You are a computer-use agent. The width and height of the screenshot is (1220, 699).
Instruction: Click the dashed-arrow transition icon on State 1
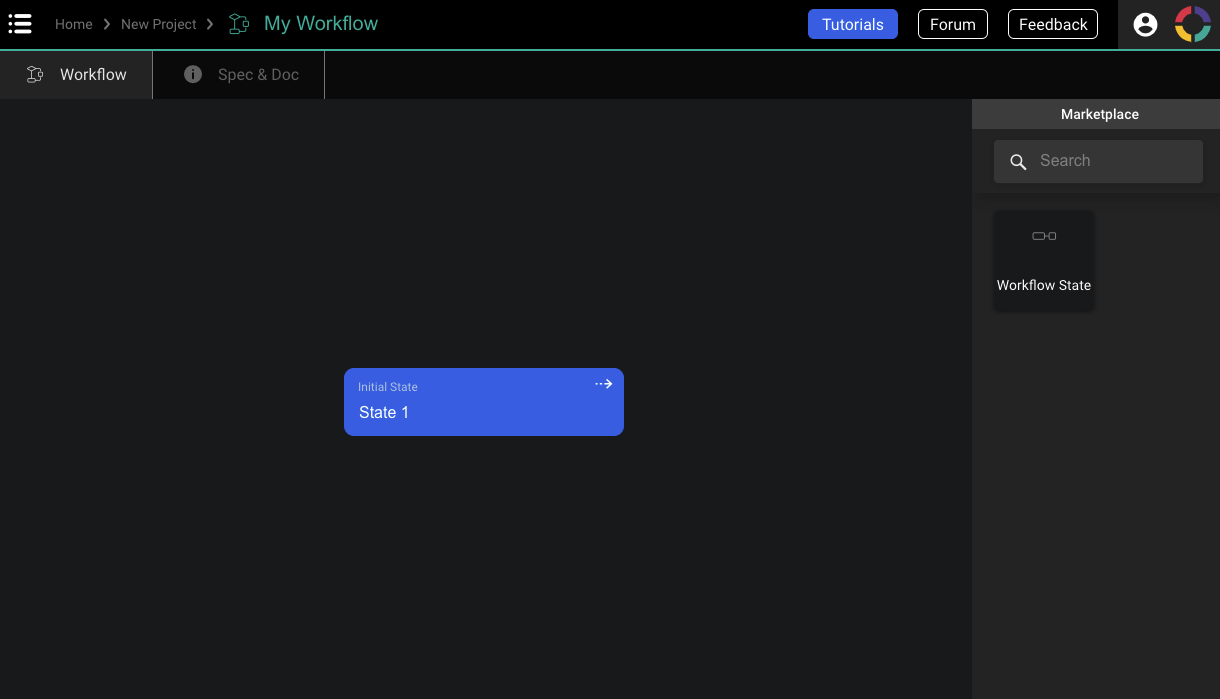[x=603, y=383]
